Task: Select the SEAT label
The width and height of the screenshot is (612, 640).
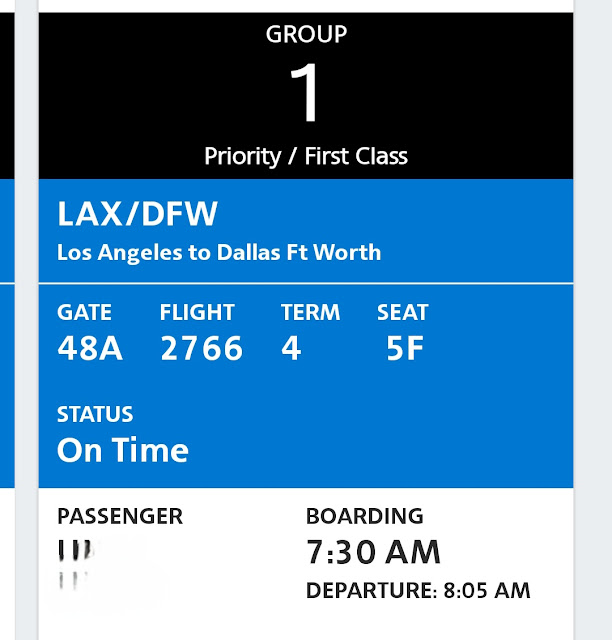Action: (403, 313)
